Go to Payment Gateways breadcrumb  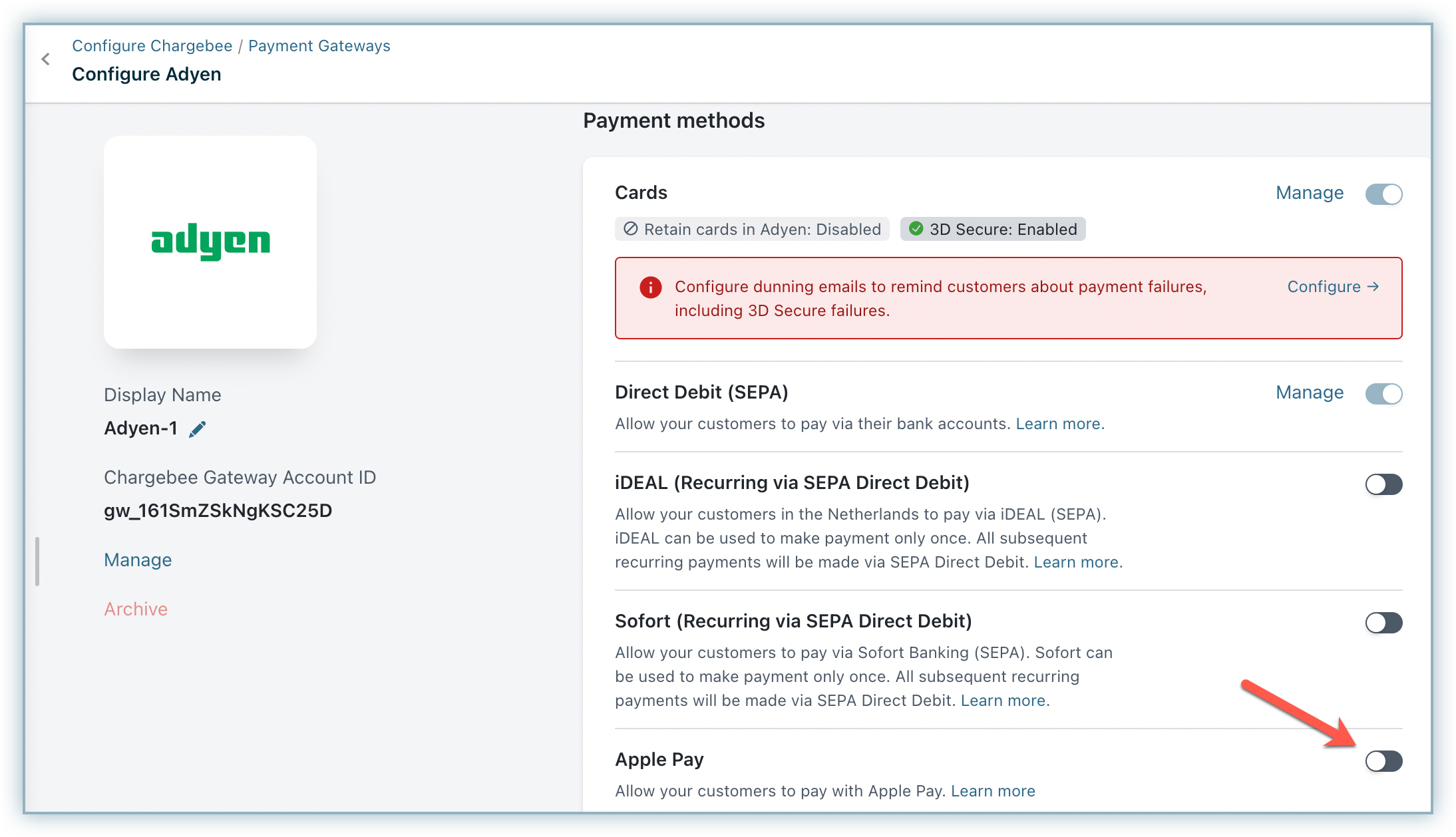(319, 46)
